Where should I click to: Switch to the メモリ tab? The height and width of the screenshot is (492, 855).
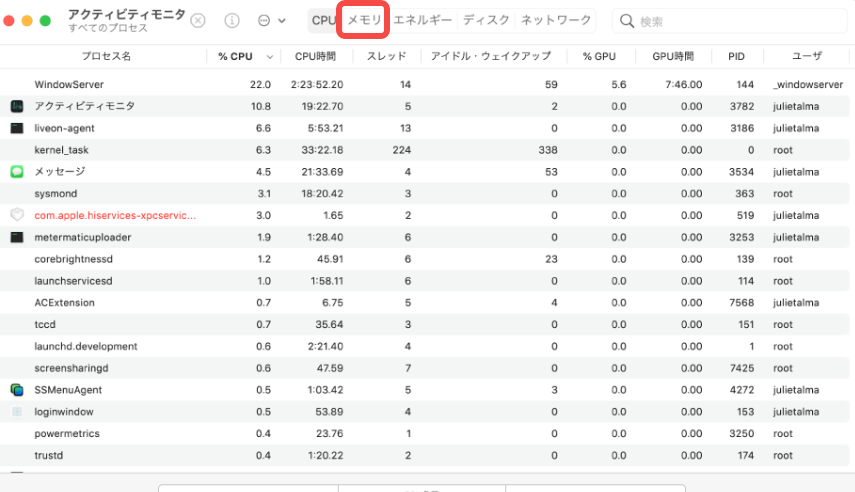coord(364,20)
